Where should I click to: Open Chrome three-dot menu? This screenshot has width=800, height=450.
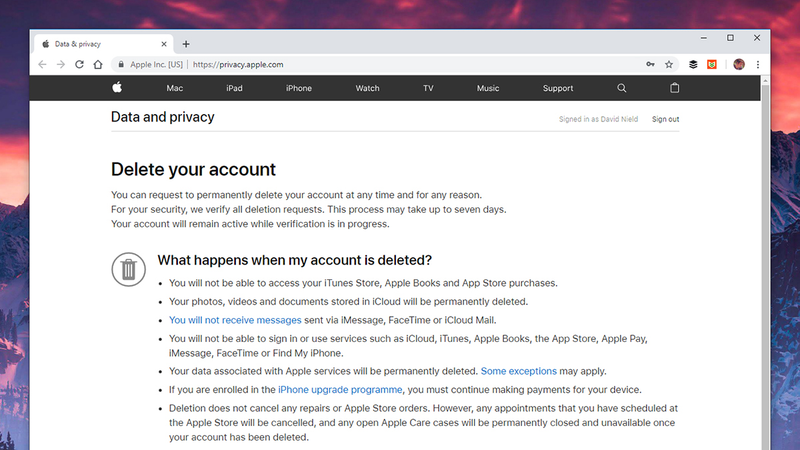click(x=758, y=64)
